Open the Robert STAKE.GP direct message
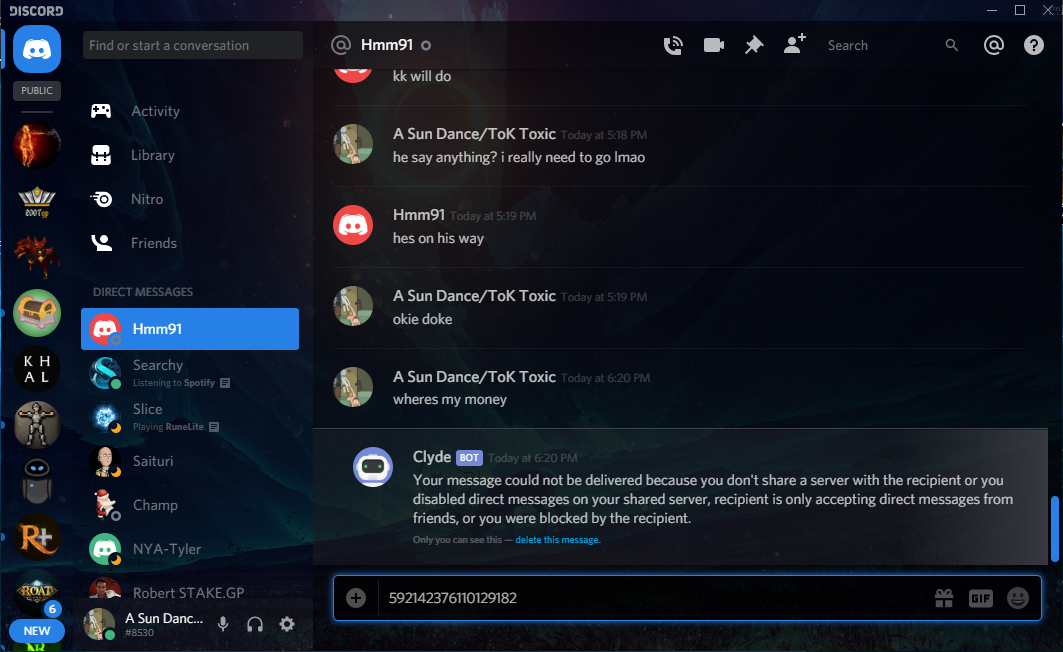 (x=190, y=588)
